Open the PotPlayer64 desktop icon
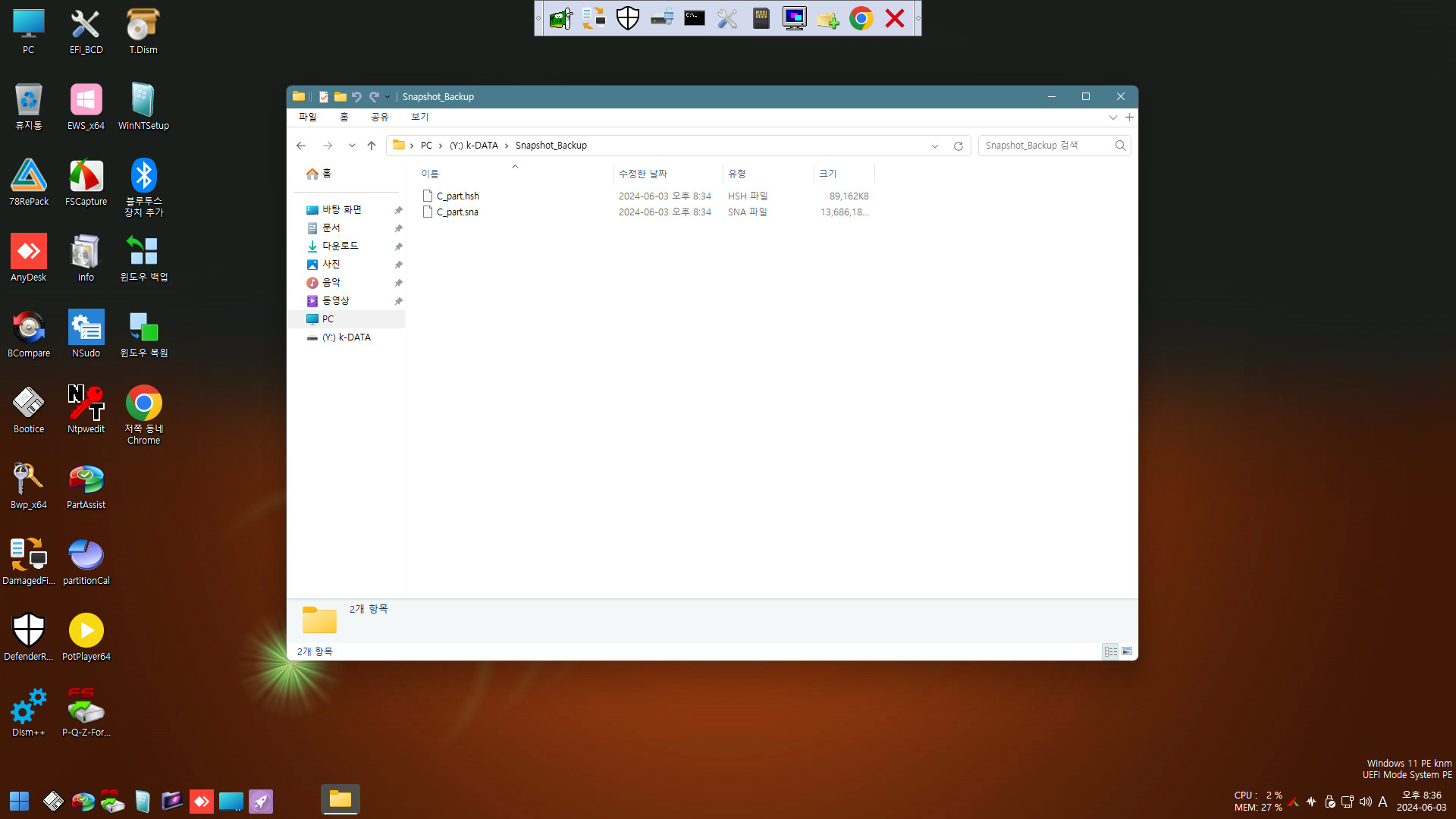This screenshot has height=819, width=1456. pos(86,638)
